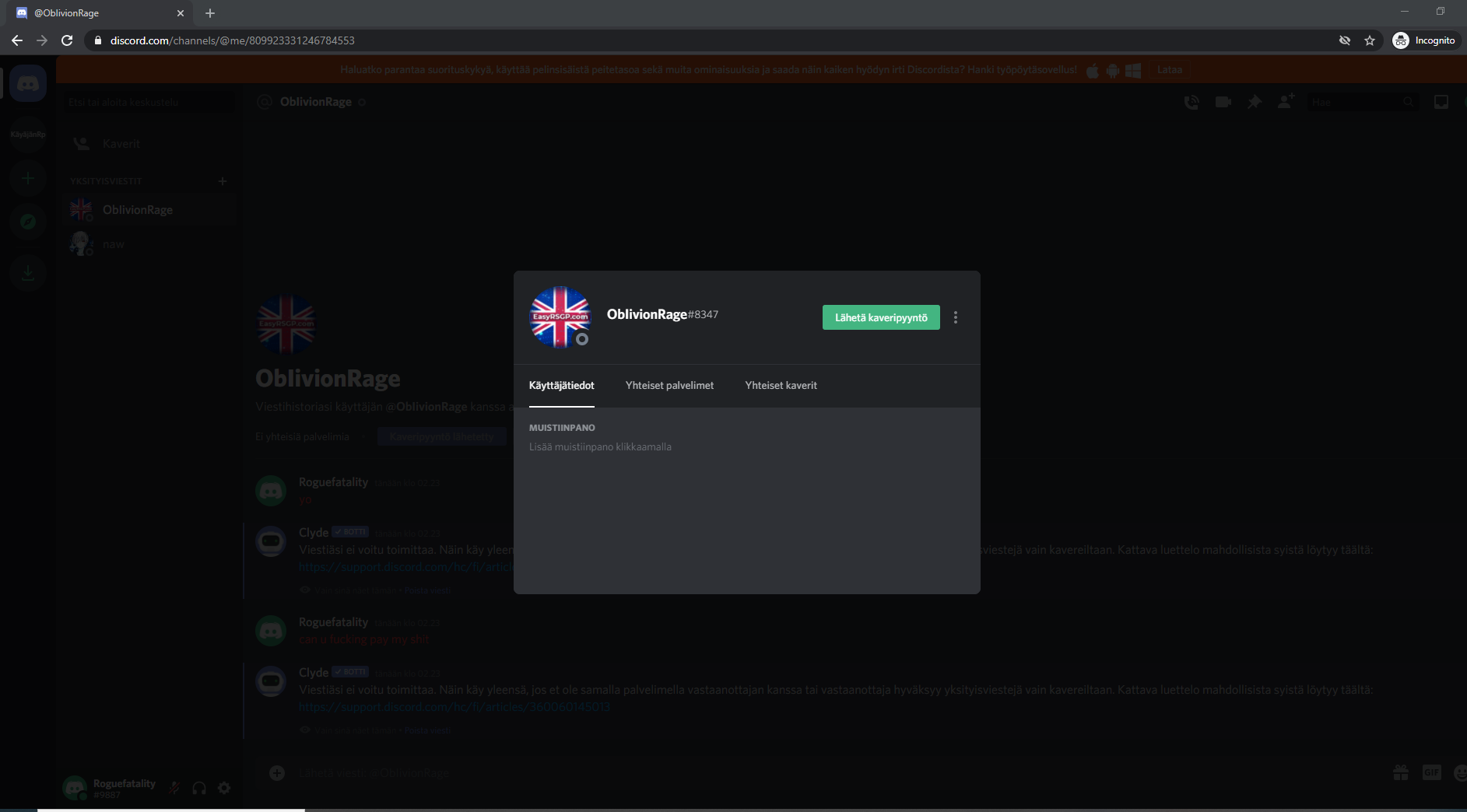Open the Nitro gift icon
Screen dimensions: 1467x812
tap(1401, 772)
